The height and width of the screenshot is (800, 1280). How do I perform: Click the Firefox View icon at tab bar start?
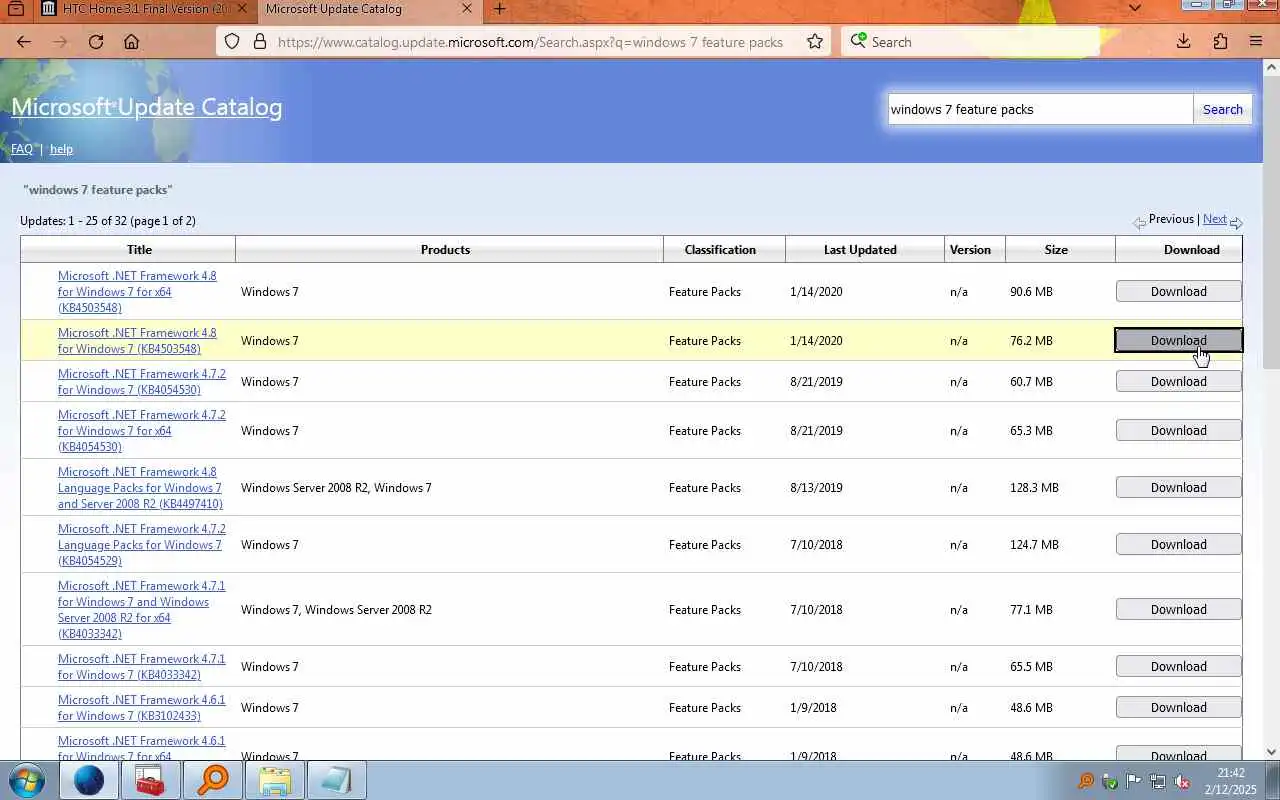(x=16, y=9)
